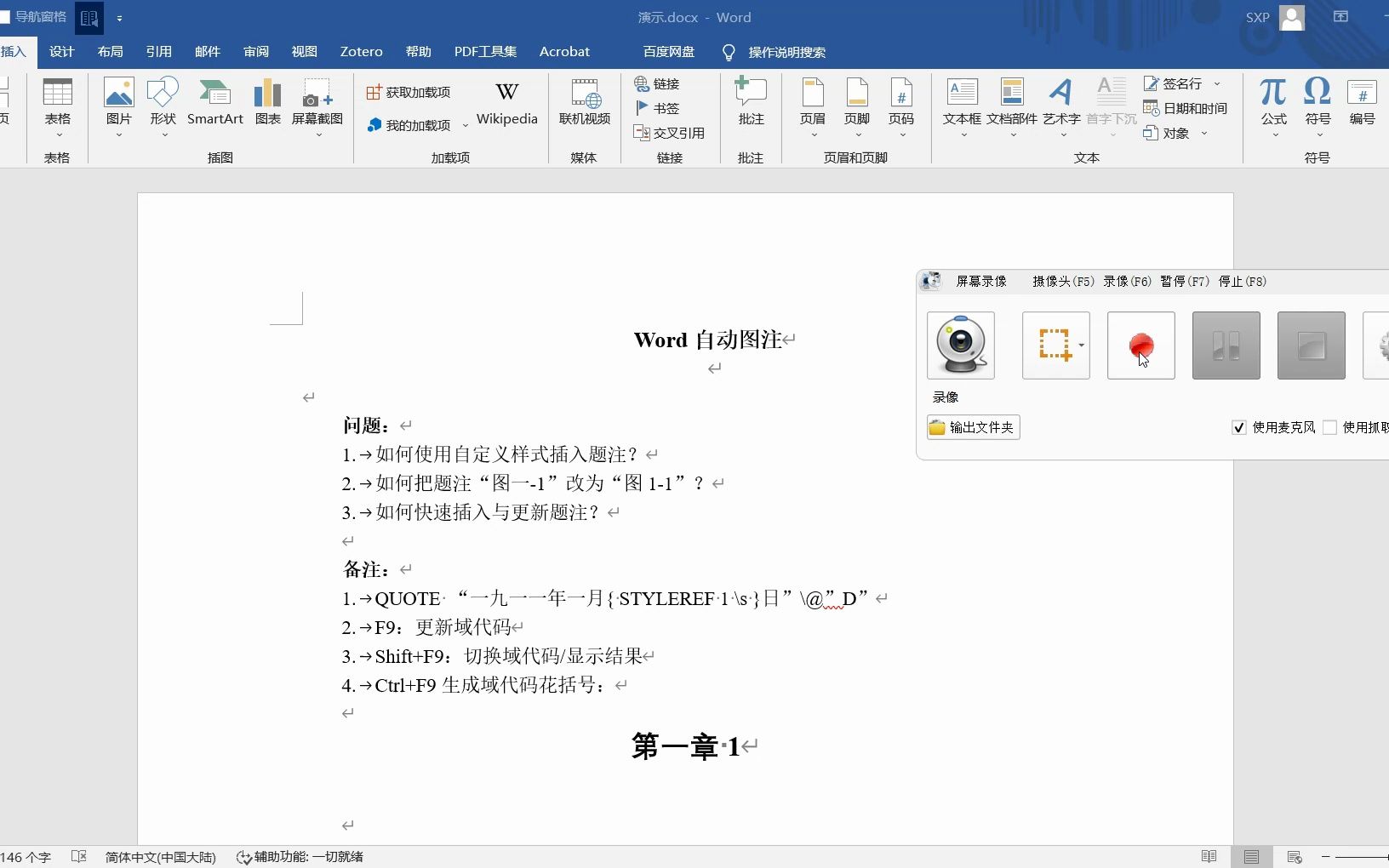Switch to print layout view in the status bar
1389x868 pixels.
pos(1251,857)
